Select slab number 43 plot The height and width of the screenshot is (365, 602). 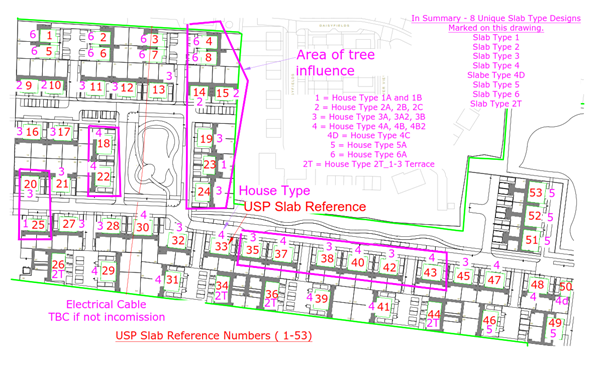tap(430, 273)
